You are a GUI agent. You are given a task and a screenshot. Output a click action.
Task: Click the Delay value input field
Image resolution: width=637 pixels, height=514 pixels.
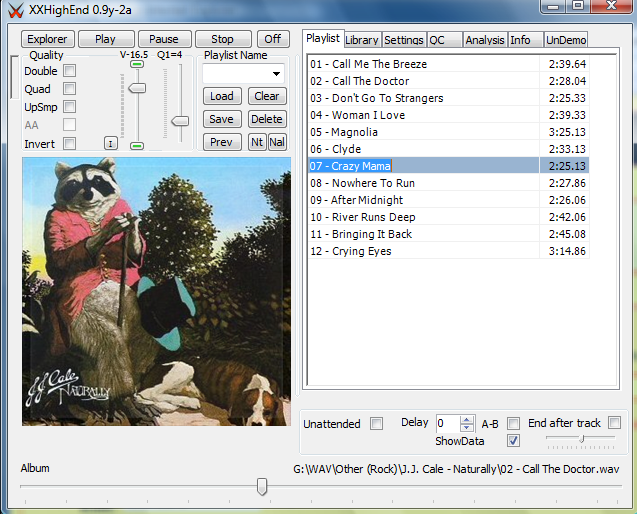pyautogui.click(x=448, y=423)
